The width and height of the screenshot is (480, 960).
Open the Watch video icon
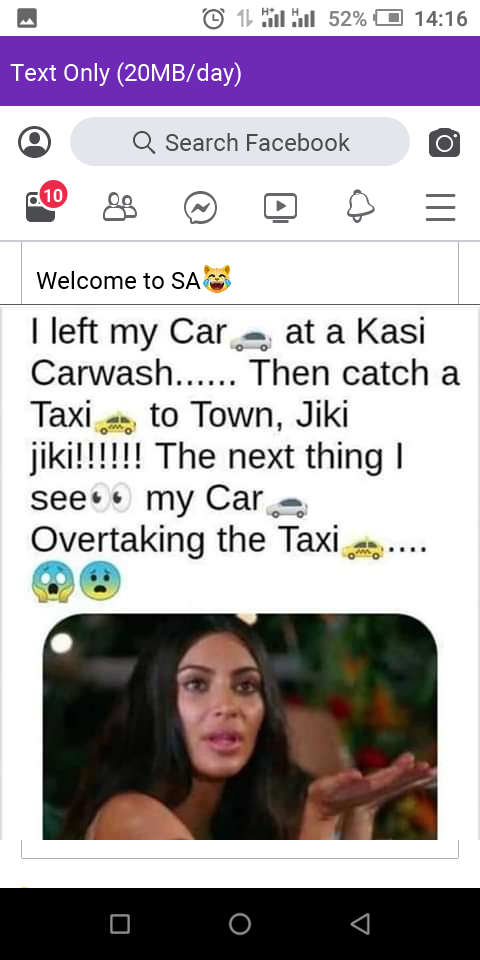click(x=280, y=207)
